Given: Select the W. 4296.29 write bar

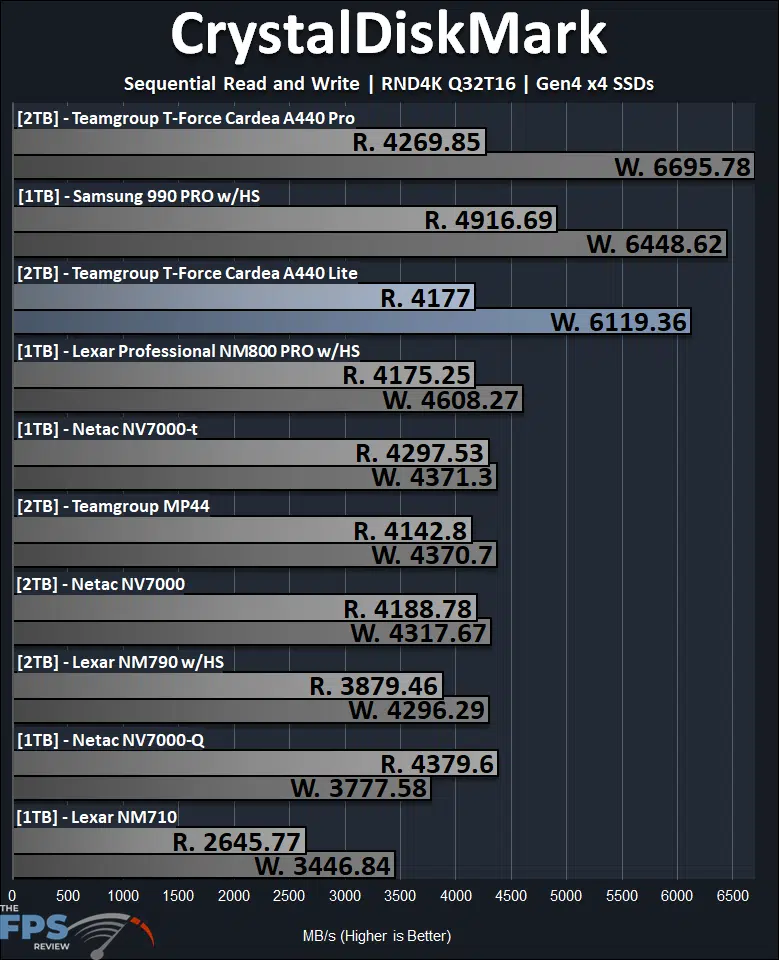Looking at the screenshot, I should pyautogui.click(x=250, y=710).
